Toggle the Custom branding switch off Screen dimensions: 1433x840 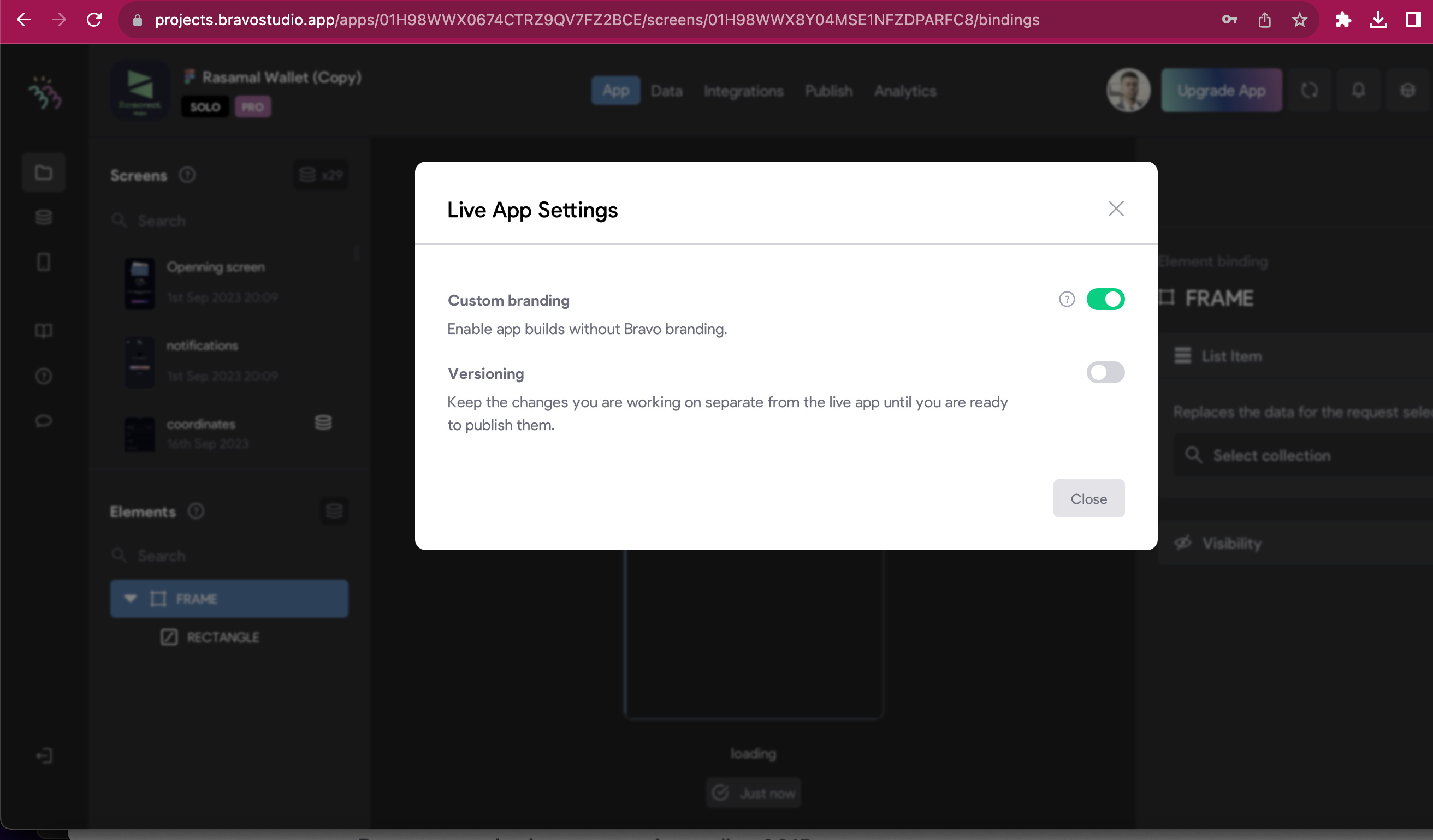pyautogui.click(x=1105, y=299)
